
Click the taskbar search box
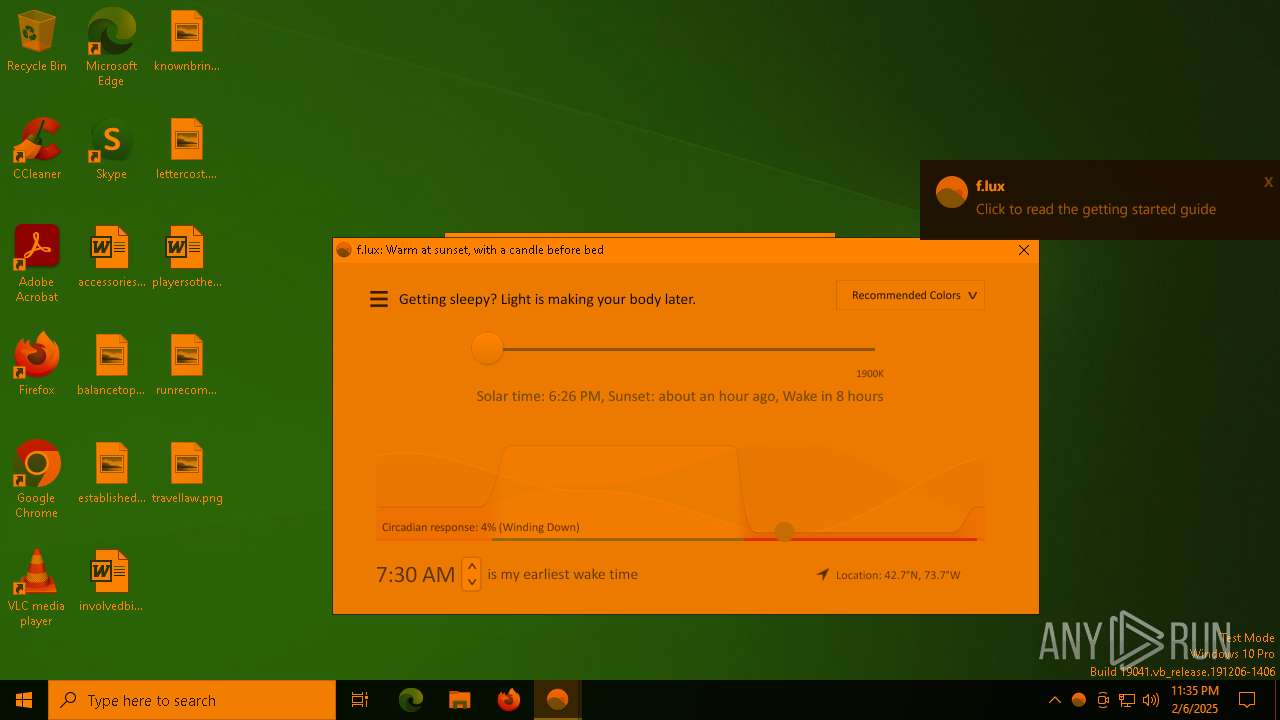point(192,700)
